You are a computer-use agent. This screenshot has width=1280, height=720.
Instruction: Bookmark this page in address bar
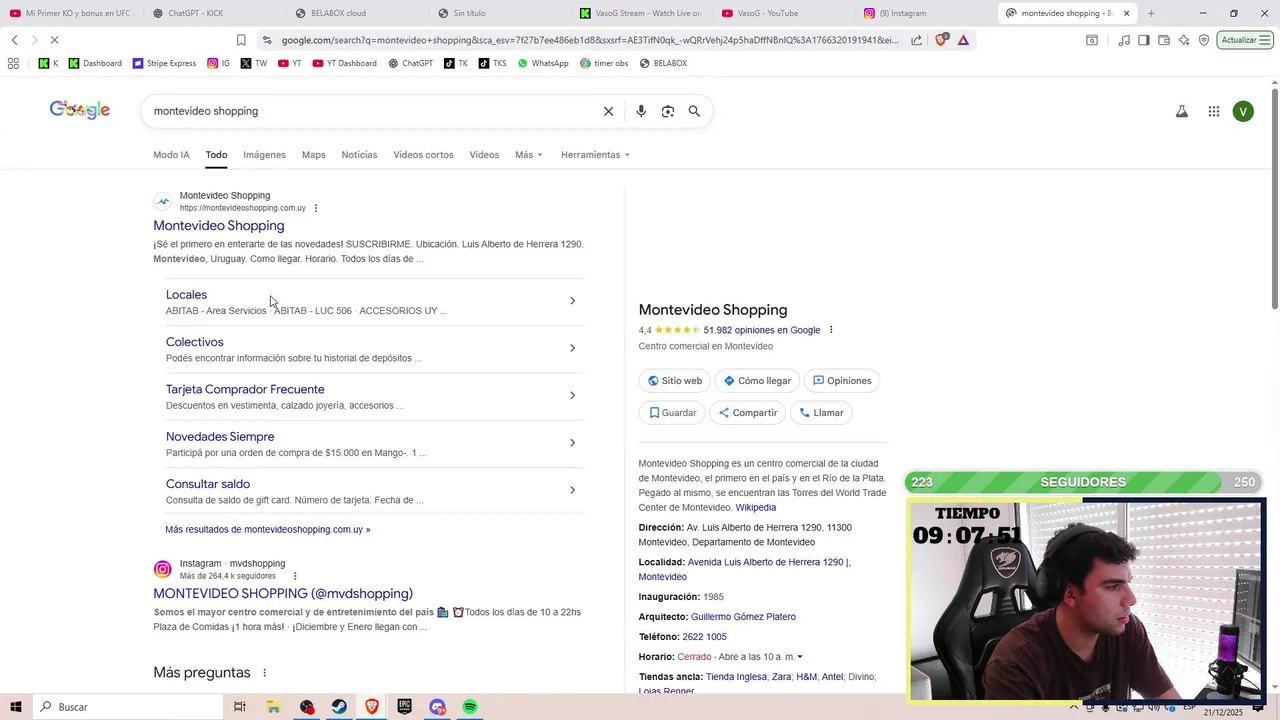pyautogui.click(x=241, y=40)
